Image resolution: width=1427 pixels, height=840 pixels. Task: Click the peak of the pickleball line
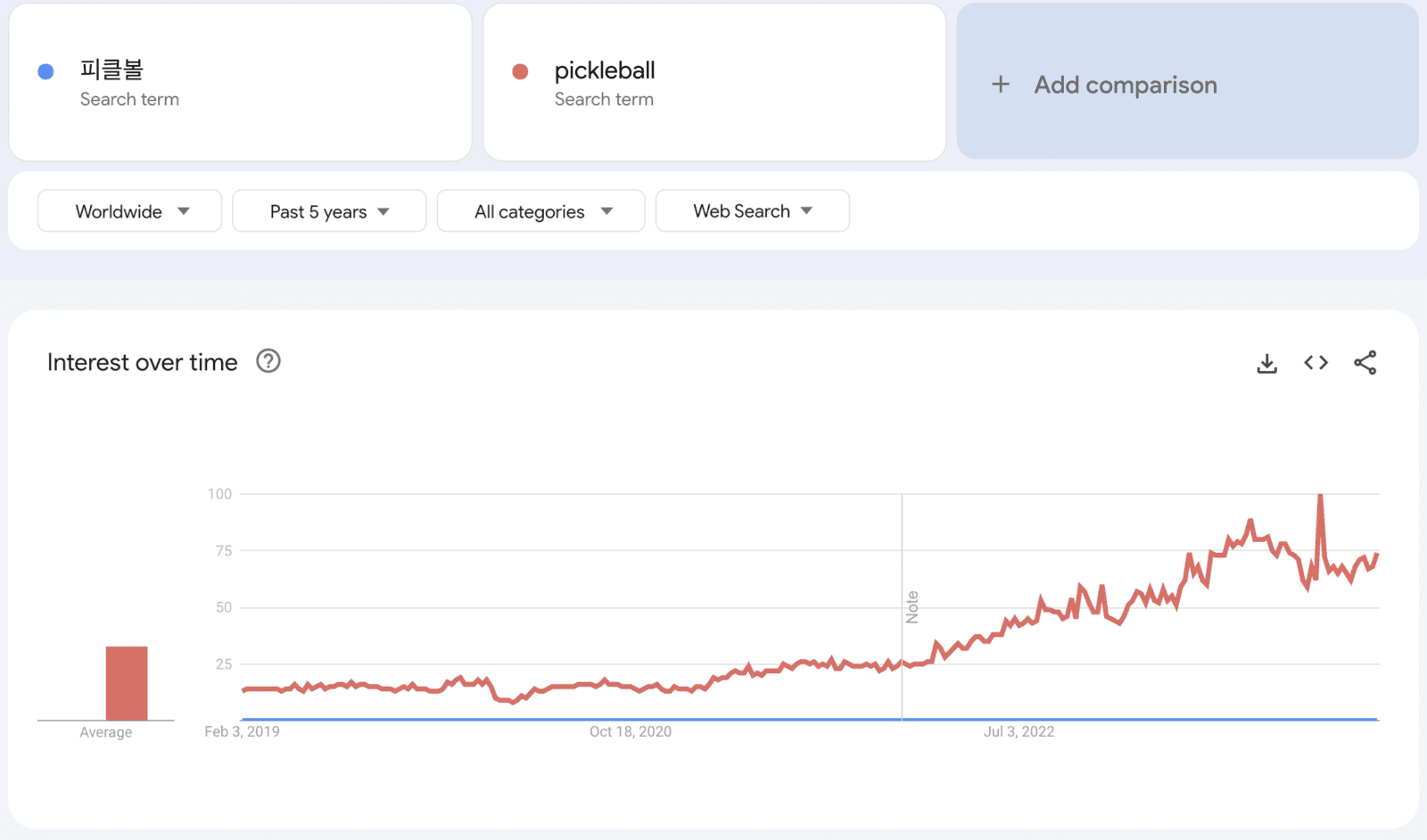[1320, 496]
